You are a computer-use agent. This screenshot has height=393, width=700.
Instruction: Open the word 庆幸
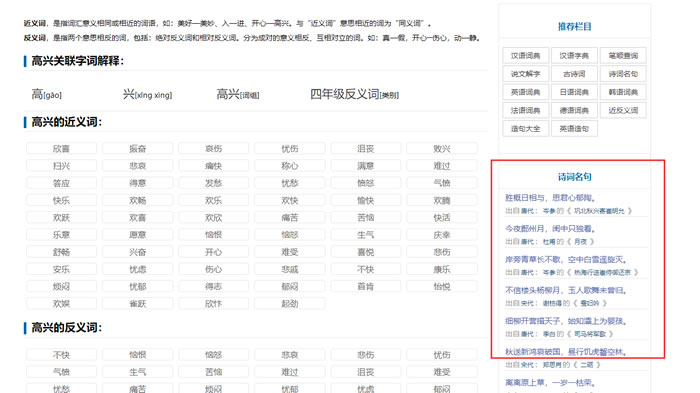coord(442,235)
